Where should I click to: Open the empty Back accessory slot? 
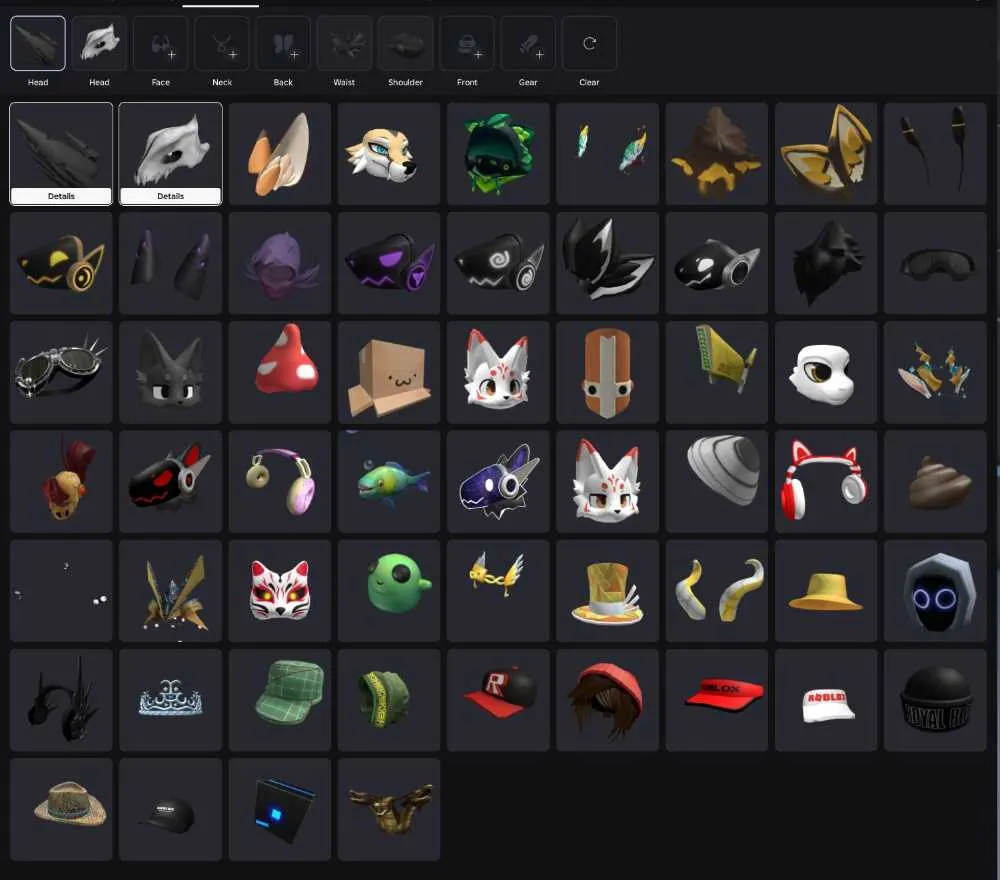283,43
